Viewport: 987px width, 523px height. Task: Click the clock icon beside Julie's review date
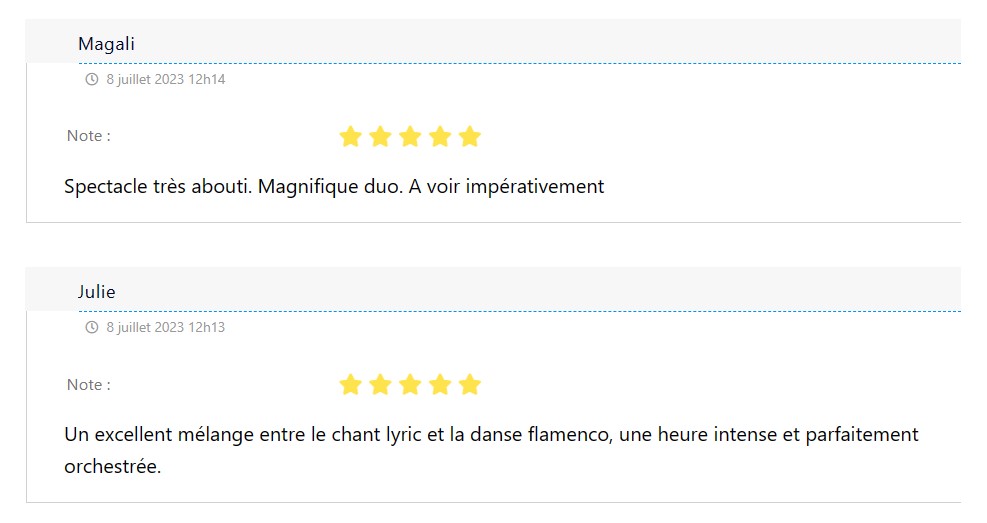pos(92,327)
